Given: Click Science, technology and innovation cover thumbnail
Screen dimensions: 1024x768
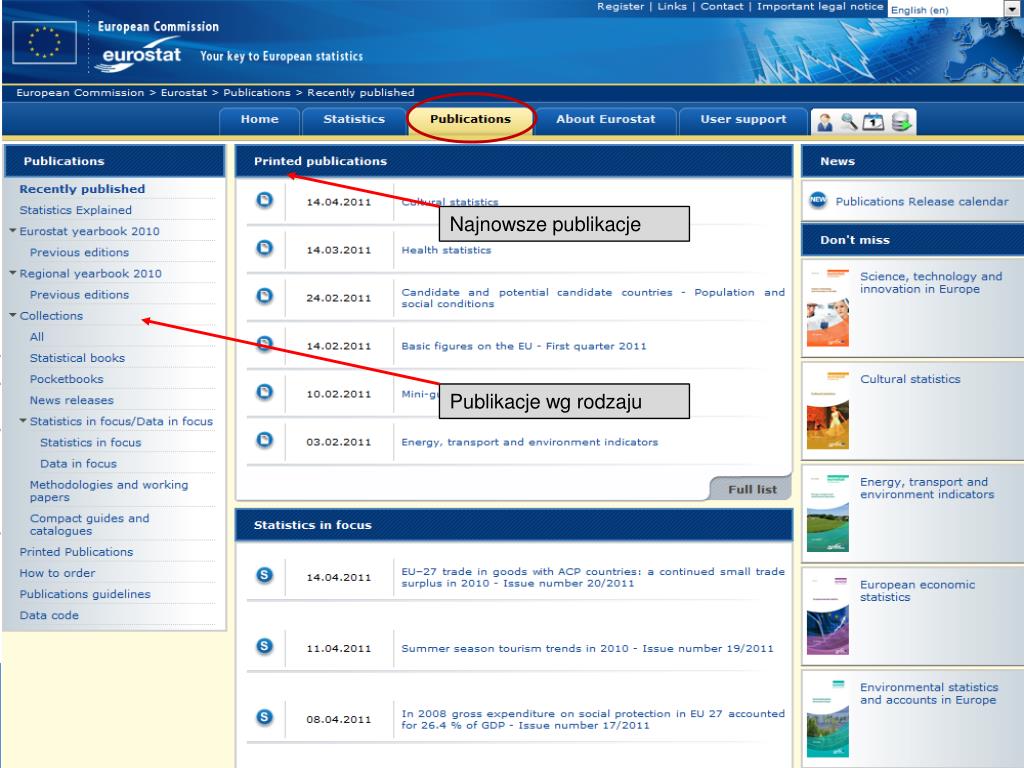Looking at the screenshot, I should [827, 307].
